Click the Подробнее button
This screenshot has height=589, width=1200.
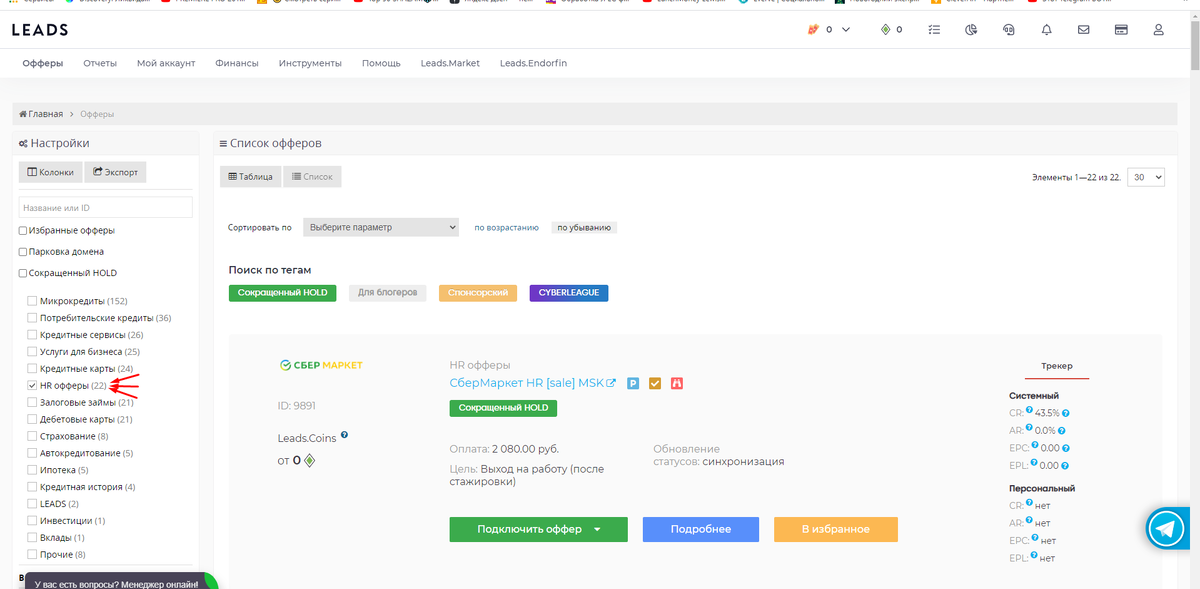point(701,529)
